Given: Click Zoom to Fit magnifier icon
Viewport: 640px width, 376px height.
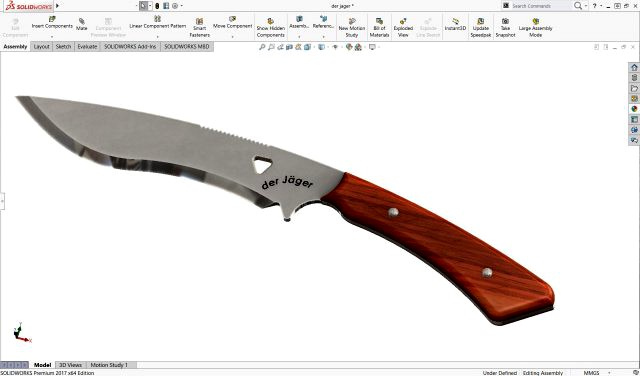Looking at the screenshot, I should [262, 47].
